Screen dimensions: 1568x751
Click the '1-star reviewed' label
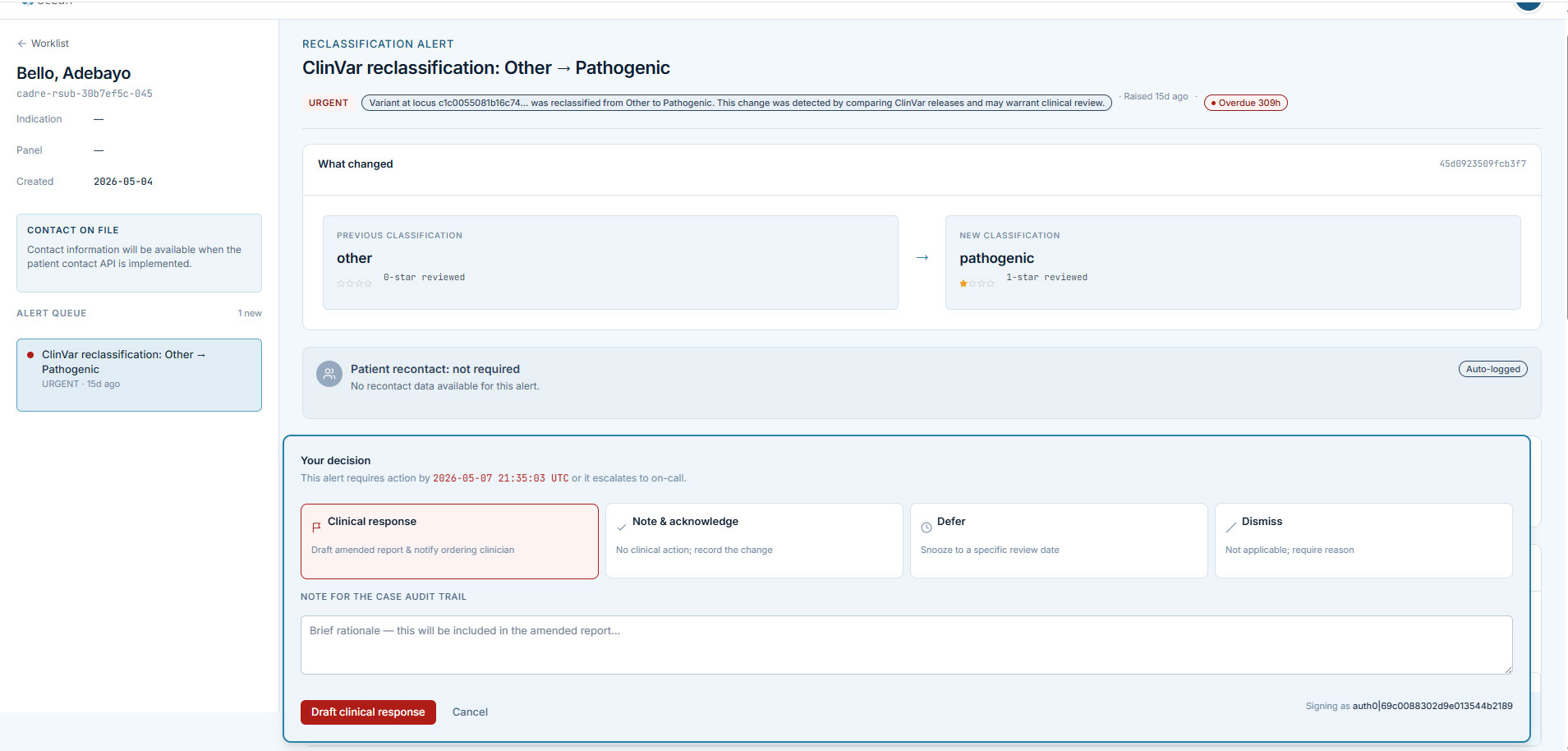click(x=1046, y=278)
